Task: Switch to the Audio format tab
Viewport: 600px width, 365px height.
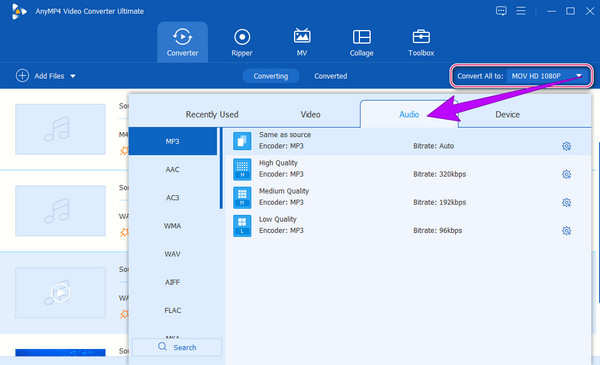Action: 409,114
